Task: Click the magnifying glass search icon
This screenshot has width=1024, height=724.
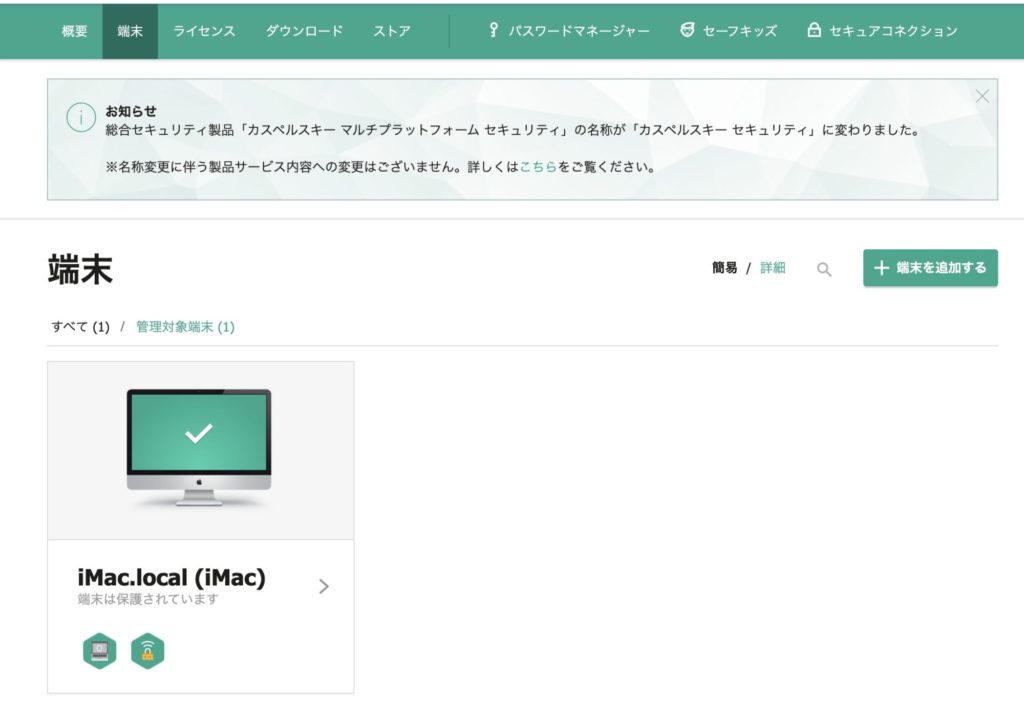Action: (x=824, y=269)
